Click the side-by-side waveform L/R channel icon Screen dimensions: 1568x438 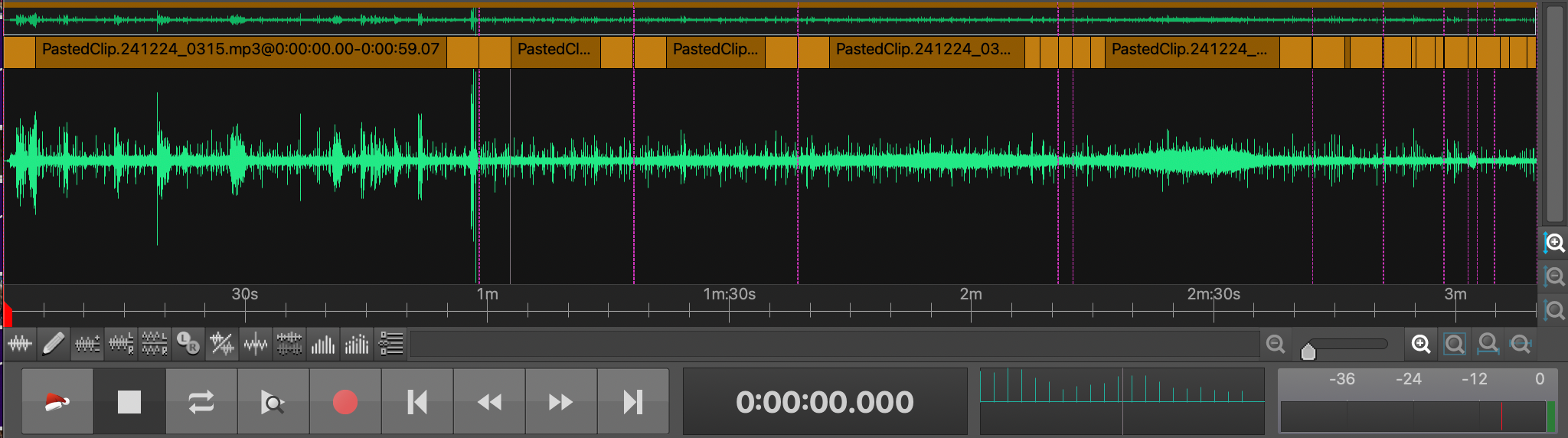(x=121, y=345)
